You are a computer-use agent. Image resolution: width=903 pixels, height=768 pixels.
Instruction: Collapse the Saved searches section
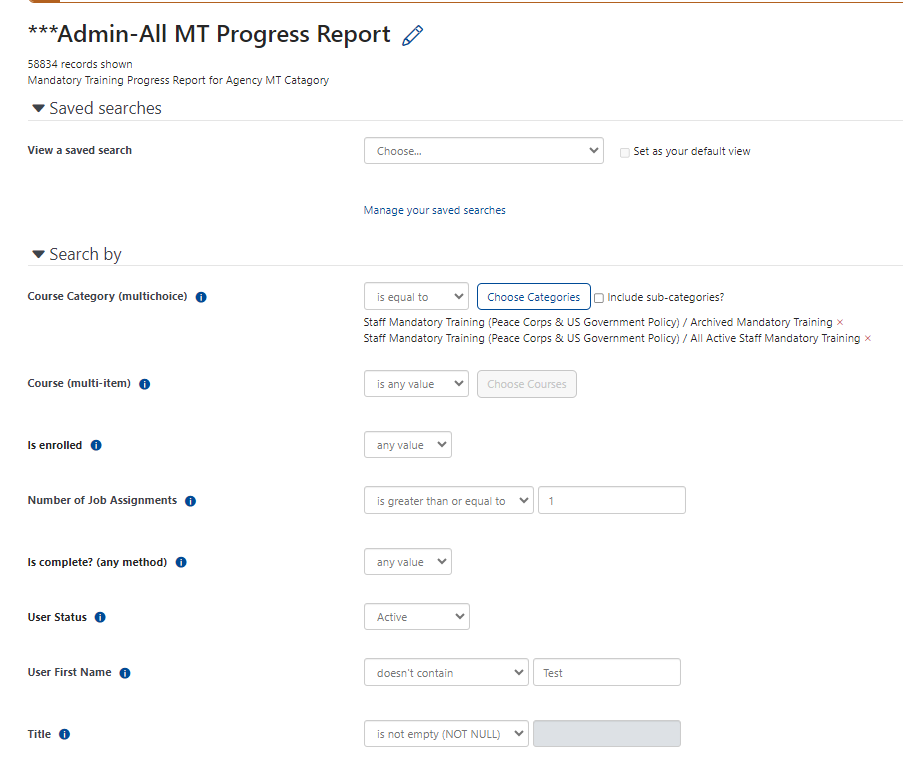[x=39, y=108]
